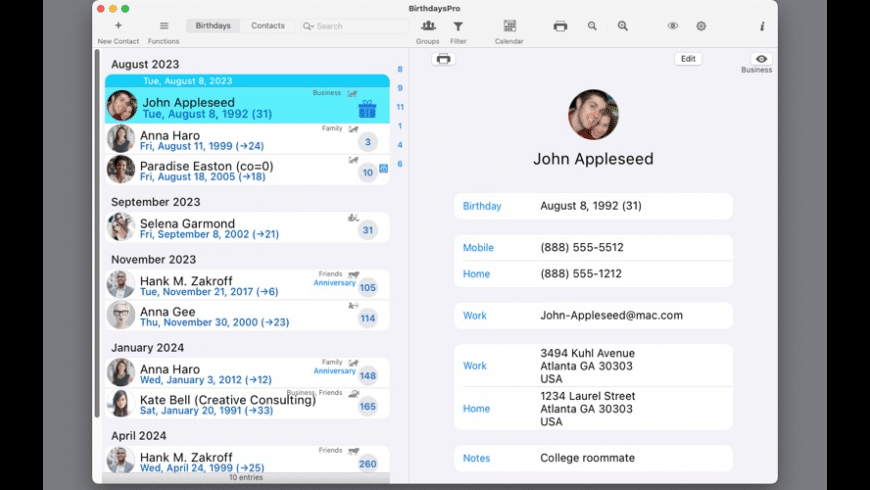Jump to month 1 in index
The height and width of the screenshot is (490, 870).
pyautogui.click(x=399, y=126)
